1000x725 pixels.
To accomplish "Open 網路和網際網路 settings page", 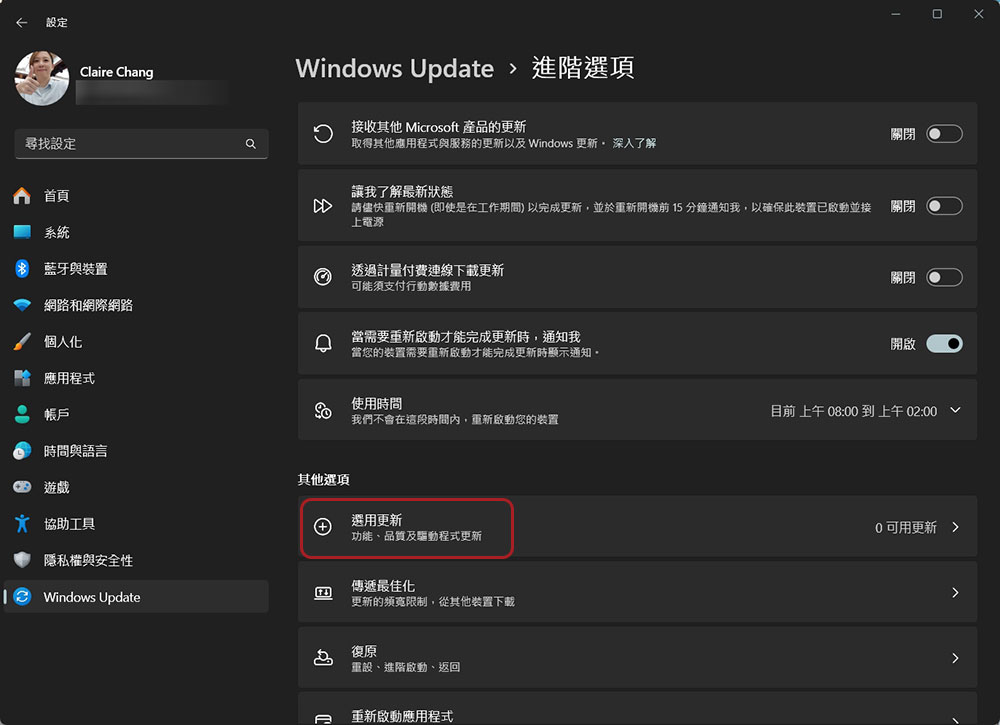I will [136, 305].
